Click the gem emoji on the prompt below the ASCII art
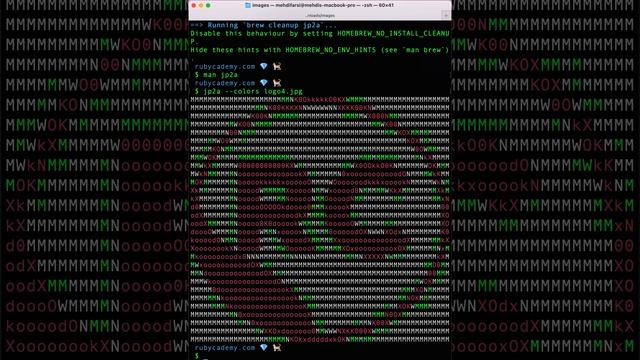640x360 pixels. click(264, 348)
